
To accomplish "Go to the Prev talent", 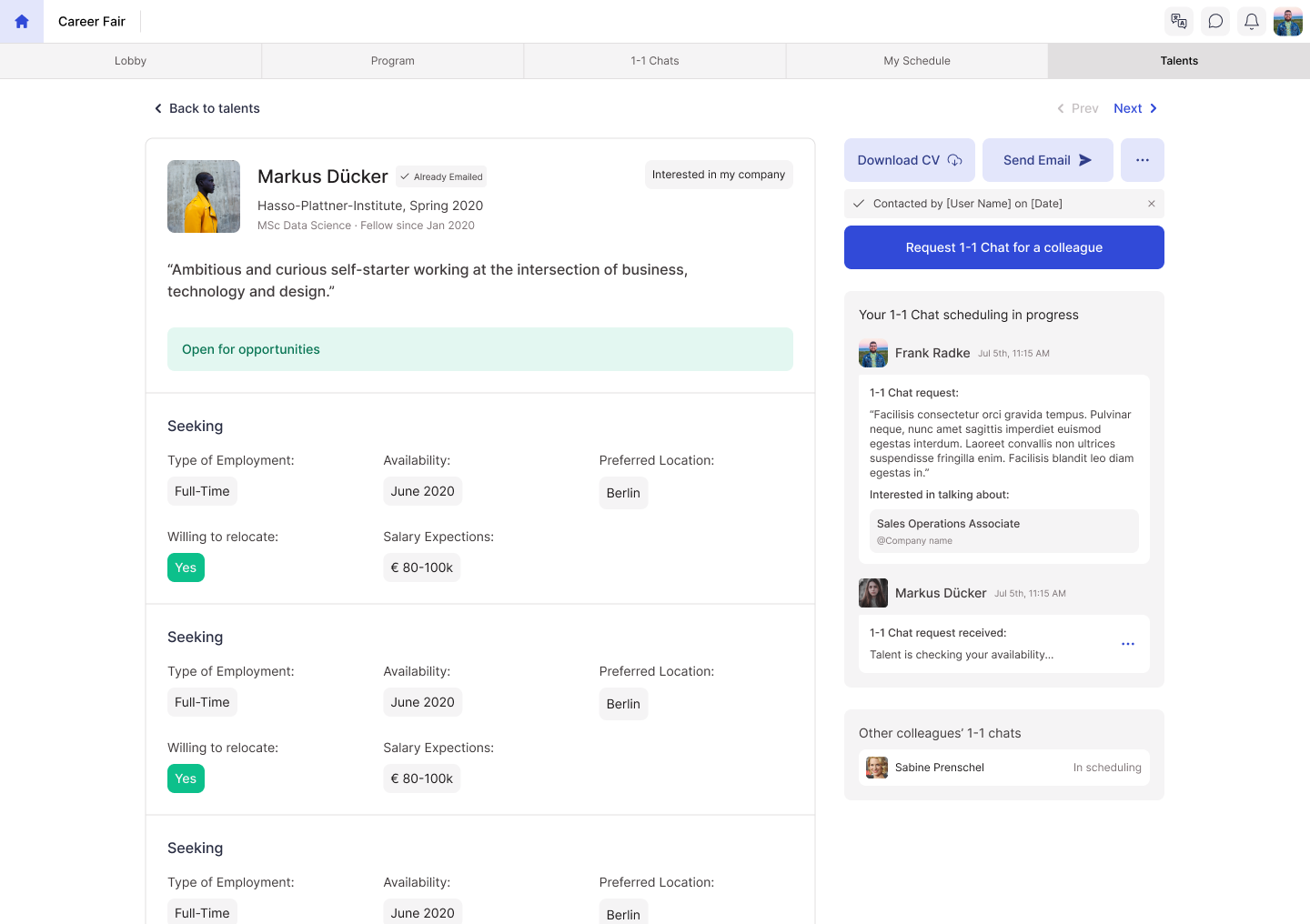I will click(x=1077, y=108).
